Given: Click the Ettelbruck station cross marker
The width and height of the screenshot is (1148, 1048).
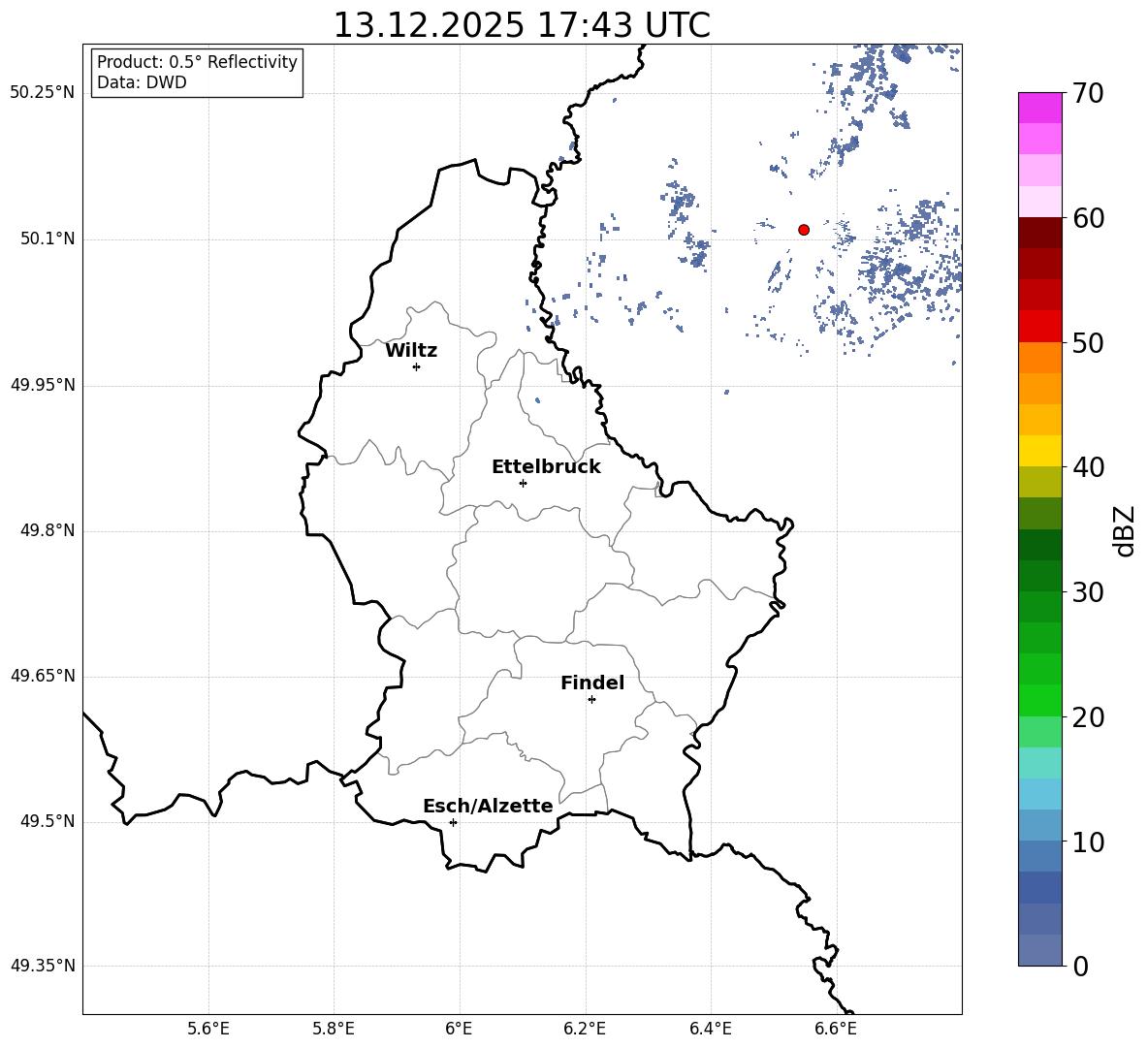Looking at the screenshot, I should 523,483.
